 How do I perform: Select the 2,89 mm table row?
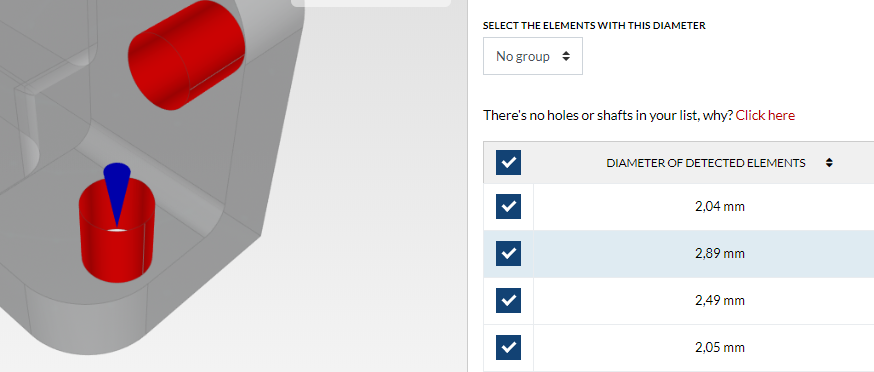[678, 254]
